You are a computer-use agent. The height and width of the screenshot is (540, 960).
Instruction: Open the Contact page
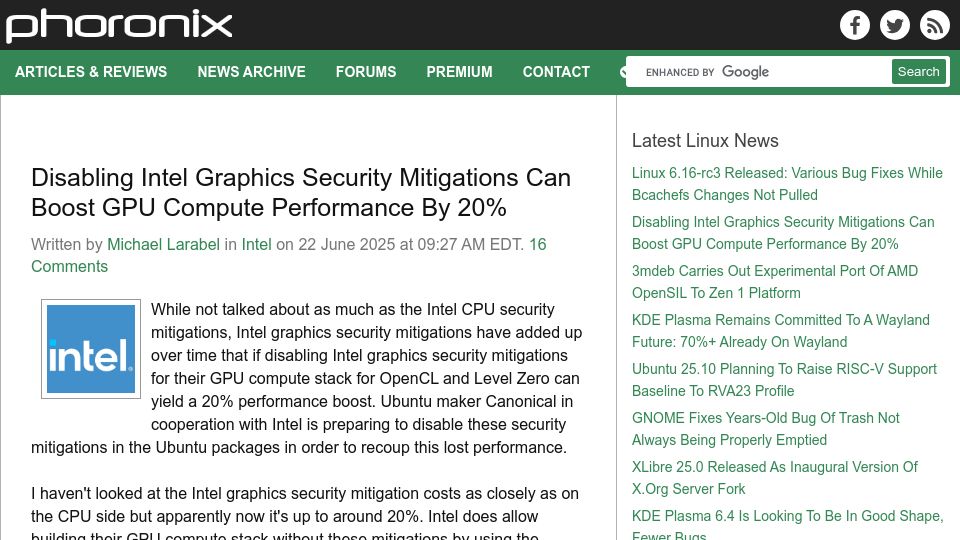coord(556,72)
